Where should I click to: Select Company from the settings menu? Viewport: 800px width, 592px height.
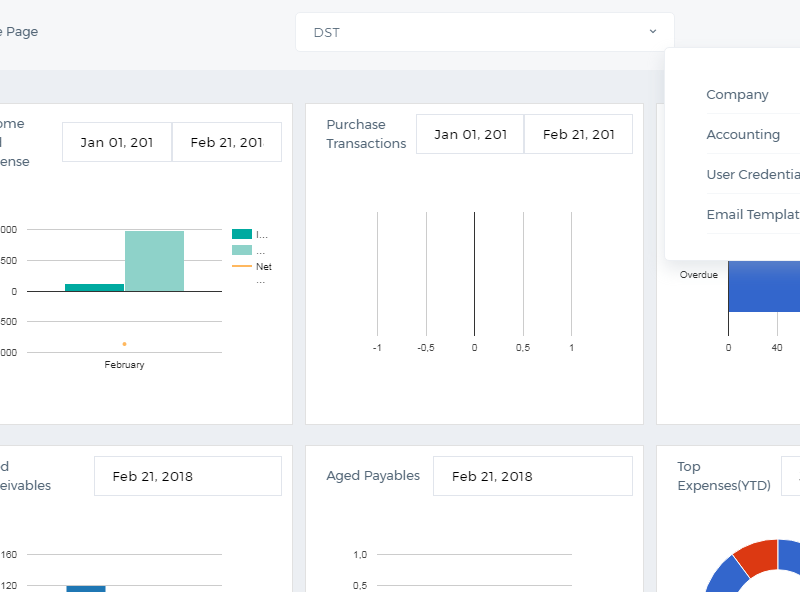pyautogui.click(x=737, y=94)
